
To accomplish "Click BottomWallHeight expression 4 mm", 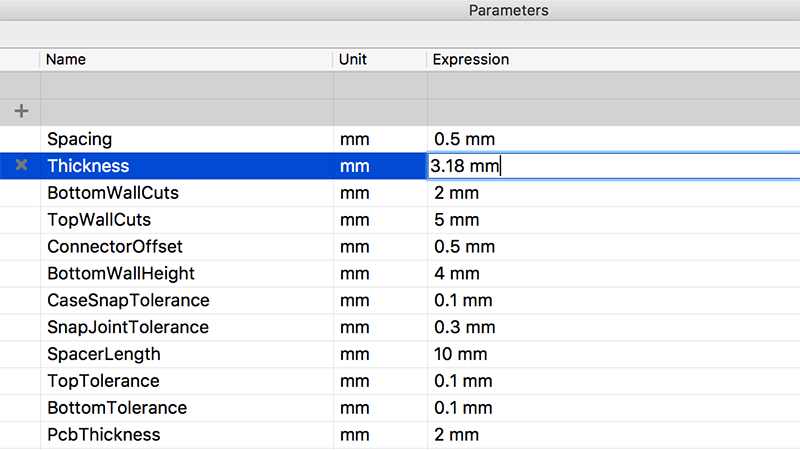I will 456,274.
